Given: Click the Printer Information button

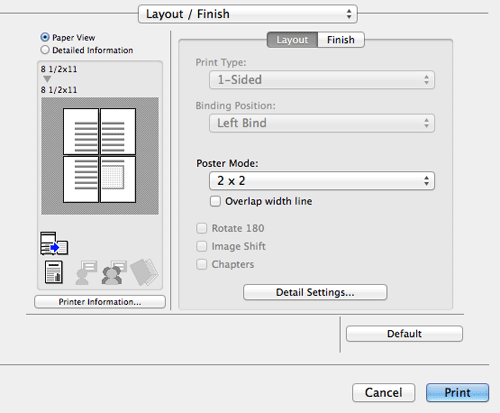Looking at the screenshot, I should [x=100, y=302].
